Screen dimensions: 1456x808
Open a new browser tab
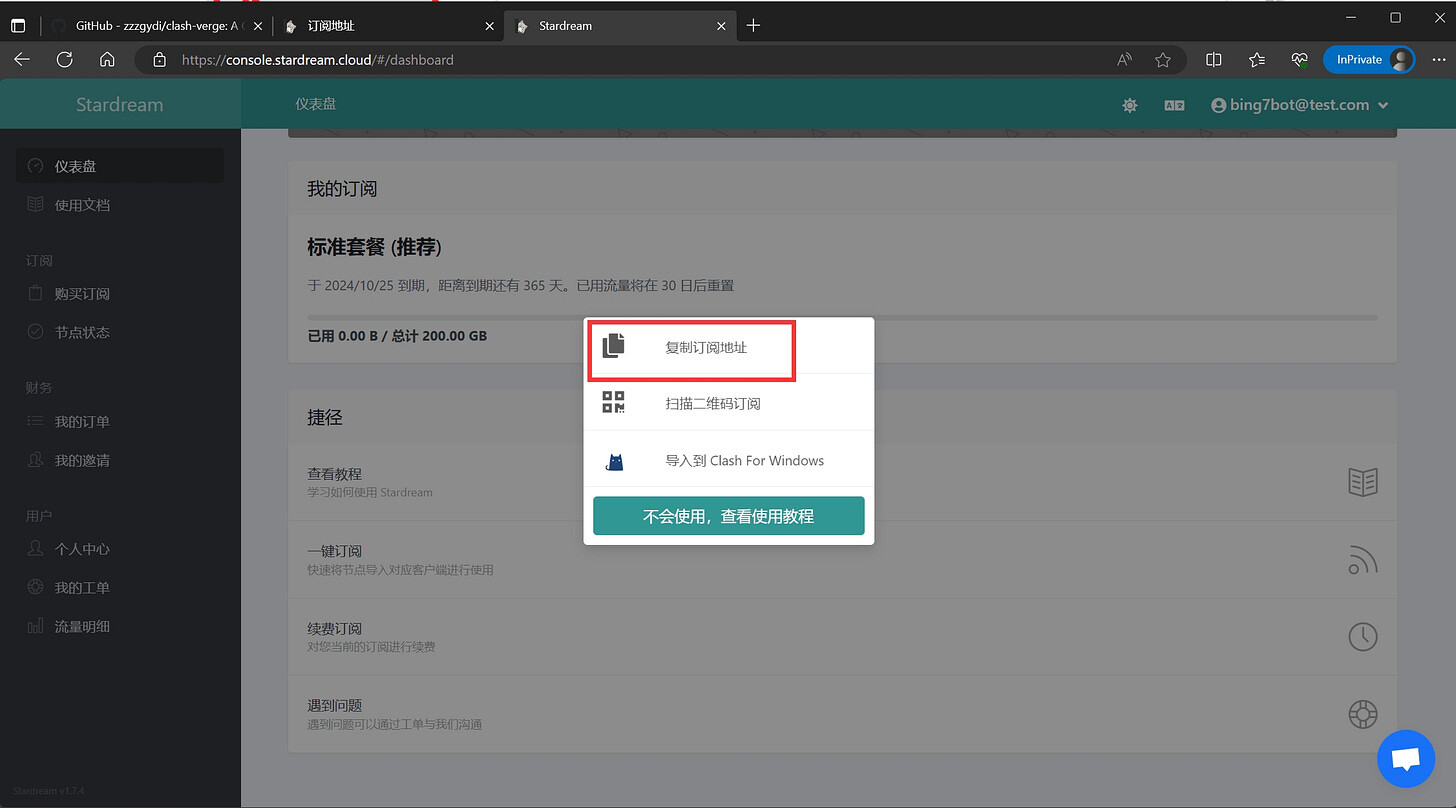click(x=754, y=26)
